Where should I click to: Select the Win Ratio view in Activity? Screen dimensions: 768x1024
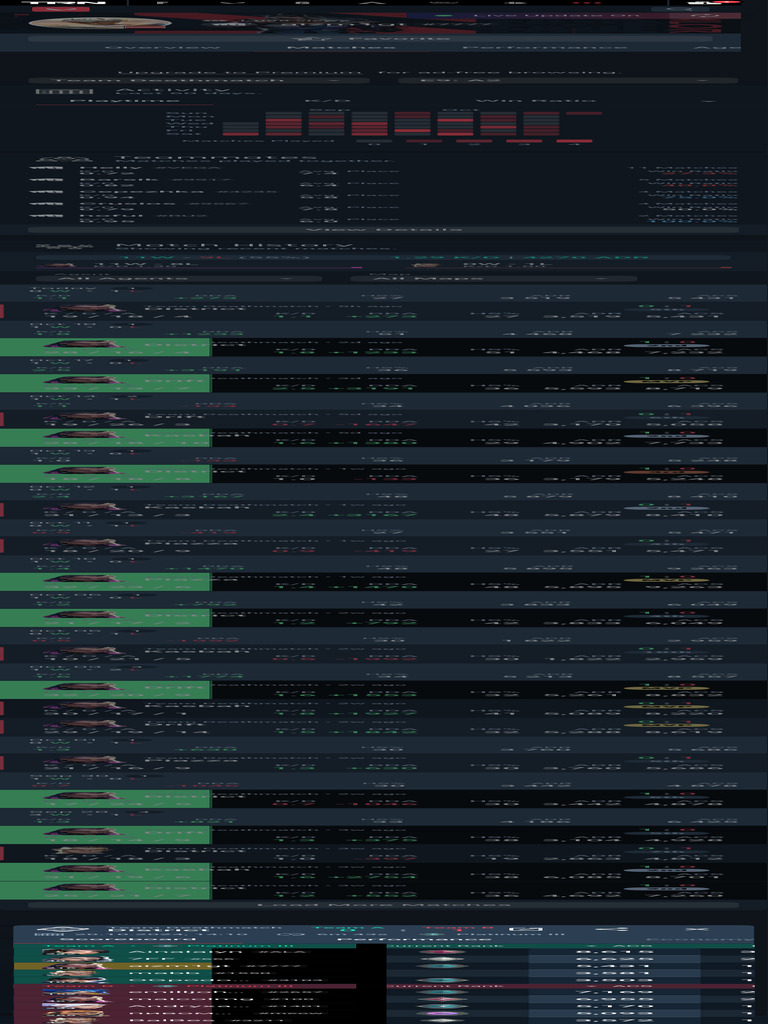click(536, 101)
